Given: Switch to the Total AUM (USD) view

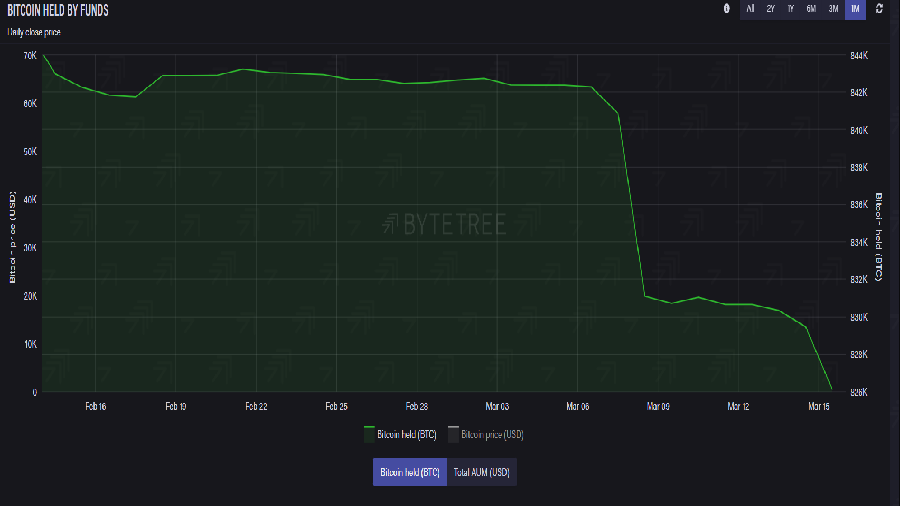Looking at the screenshot, I should click(482, 472).
